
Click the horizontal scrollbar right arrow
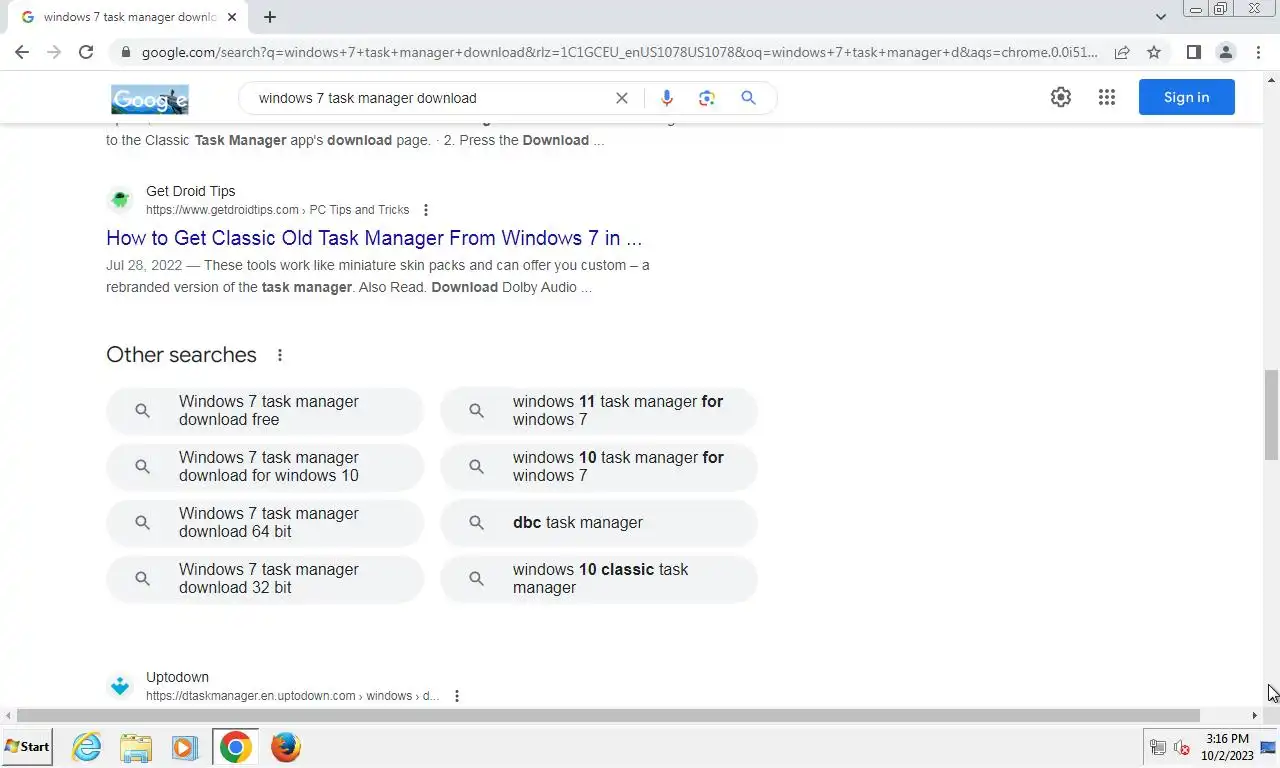click(x=1255, y=716)
